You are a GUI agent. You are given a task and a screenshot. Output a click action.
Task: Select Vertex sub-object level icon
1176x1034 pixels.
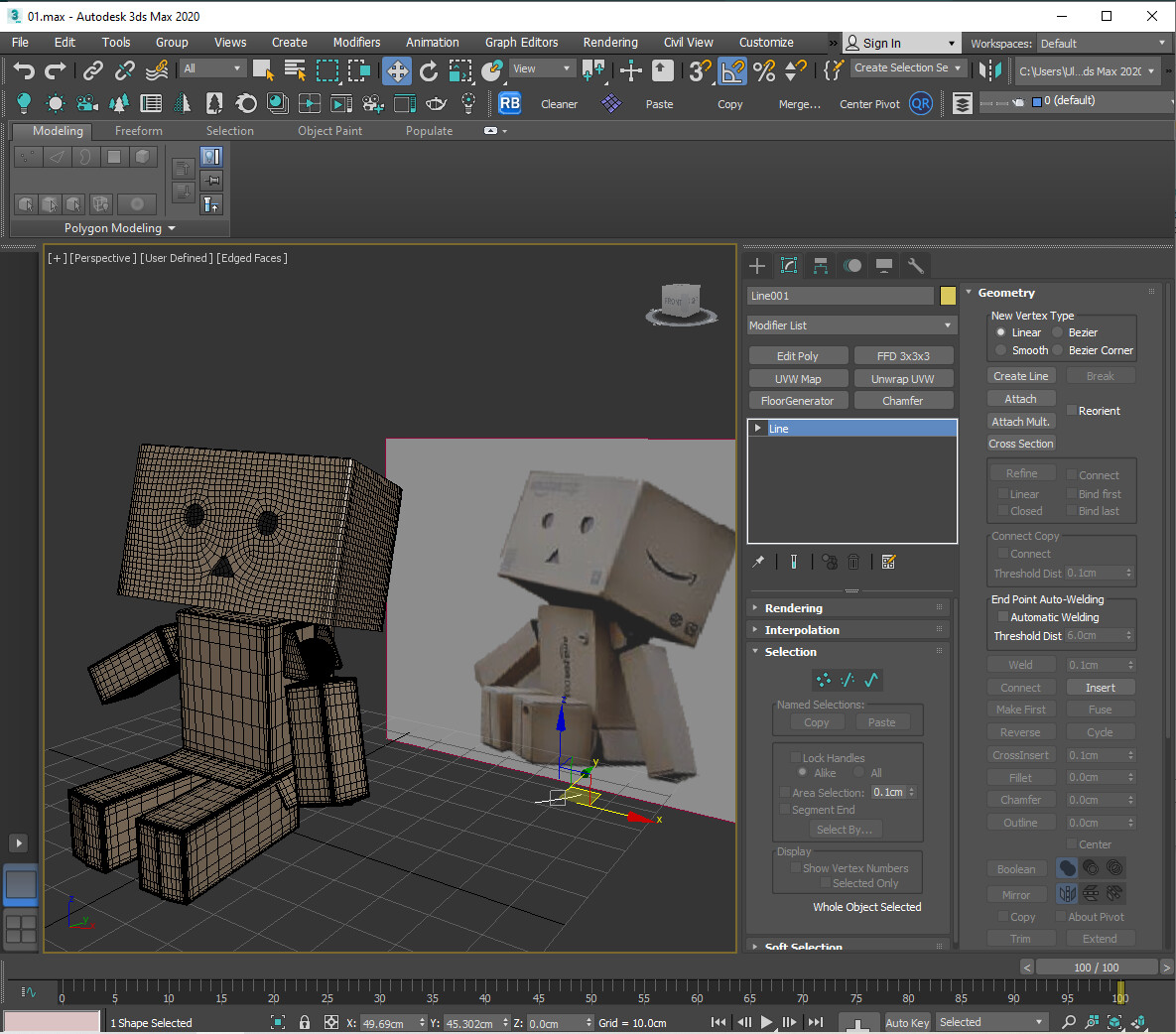[824, 680]
